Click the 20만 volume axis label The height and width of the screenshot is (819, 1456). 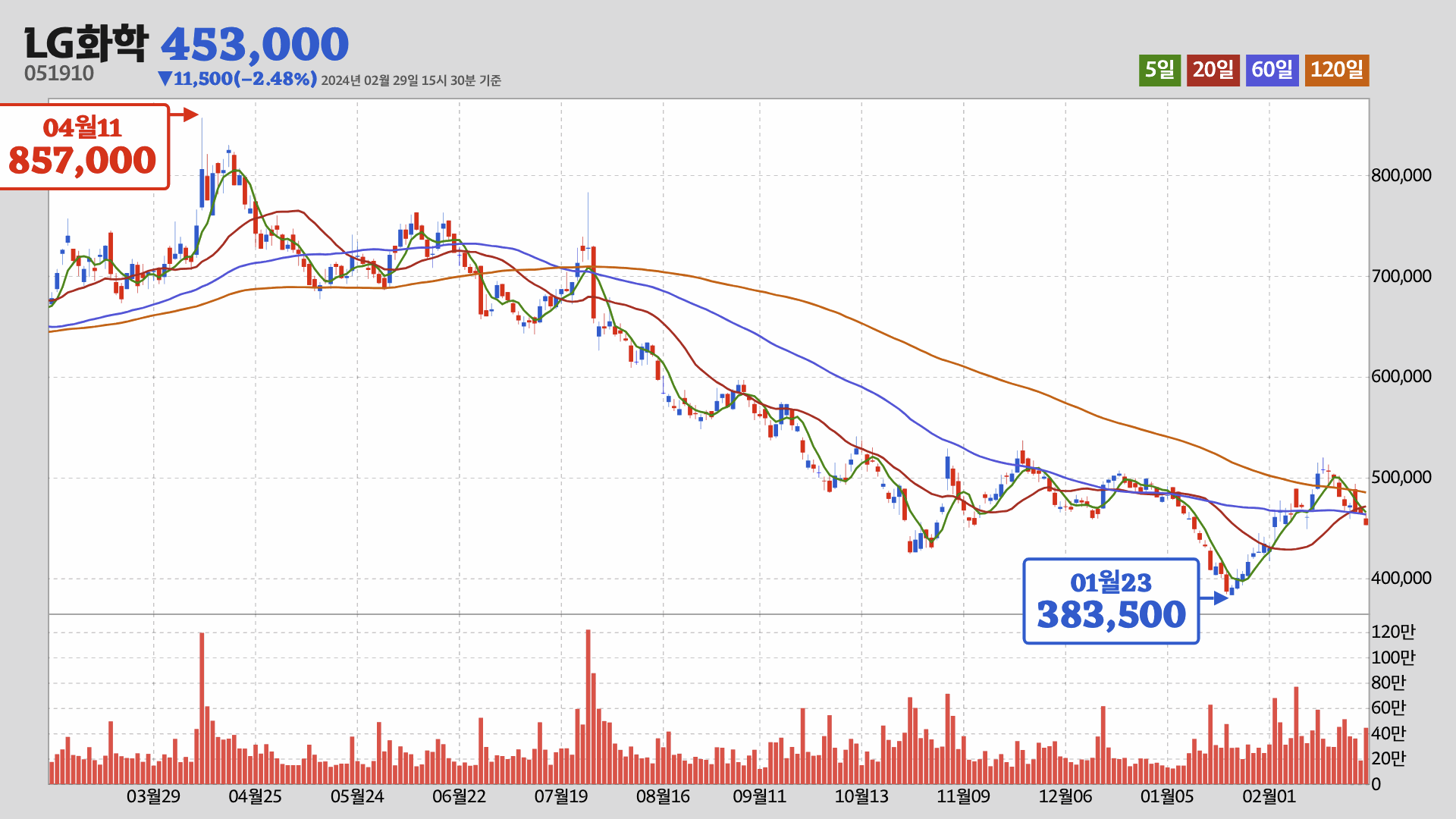tap(1389, 758)
